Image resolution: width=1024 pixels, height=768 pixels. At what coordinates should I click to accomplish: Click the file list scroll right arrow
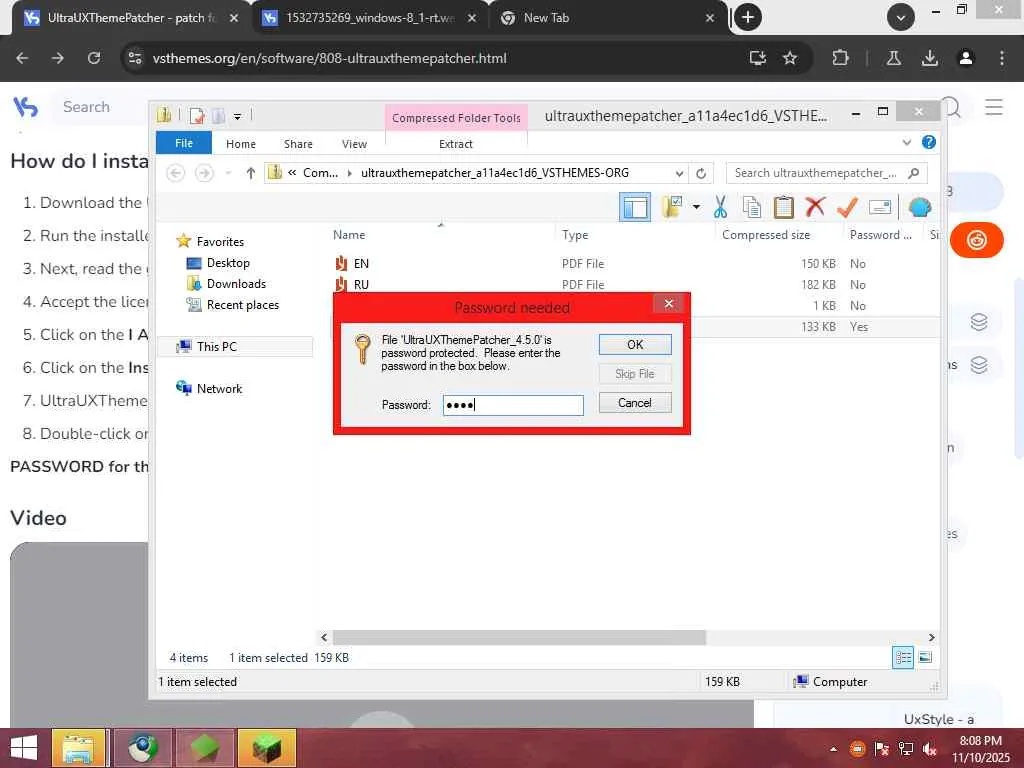click(x=931, y=637)
